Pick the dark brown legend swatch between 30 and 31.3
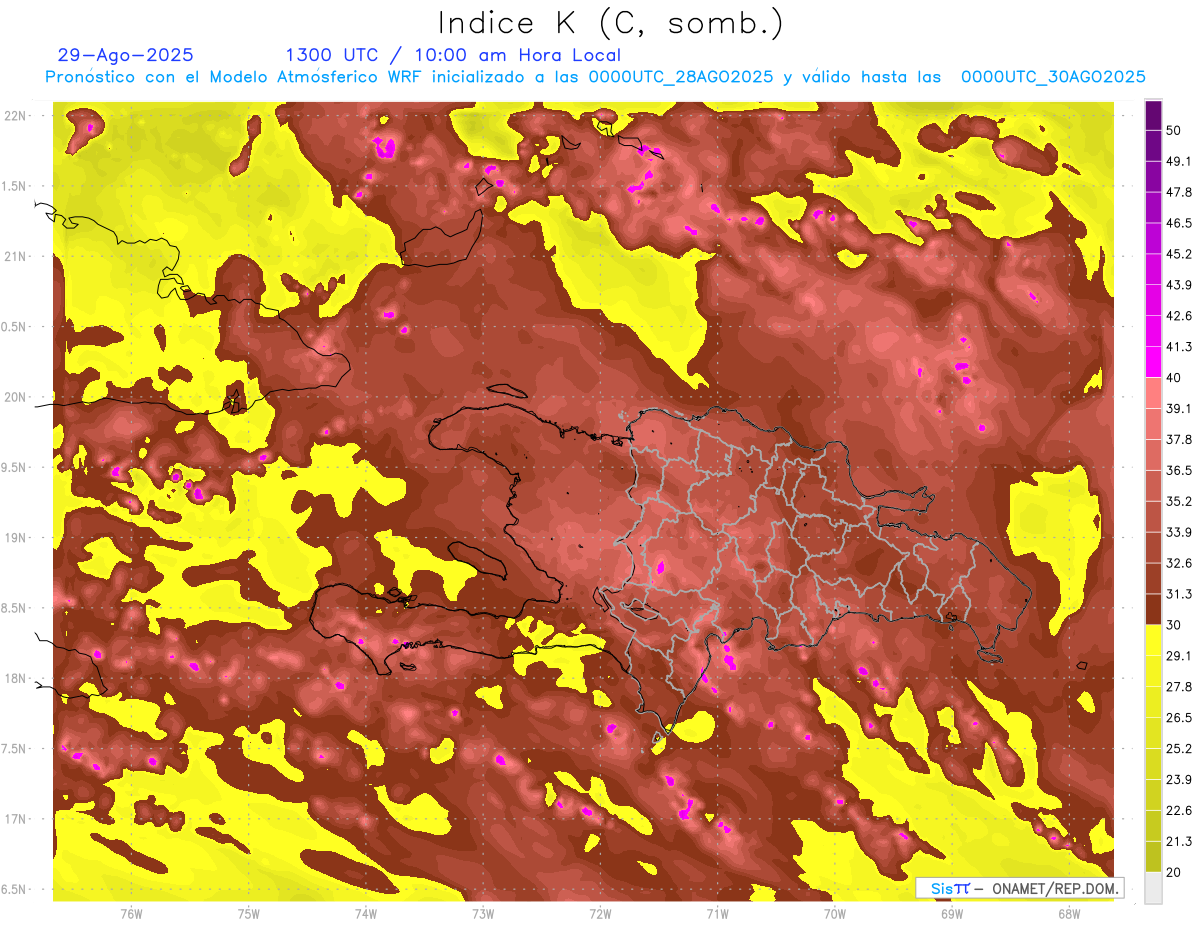 1153,610
